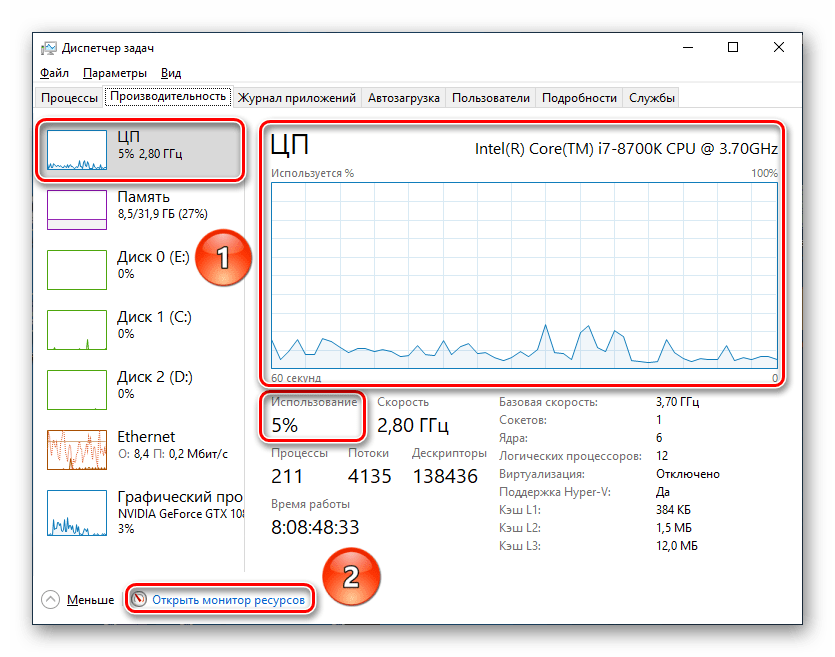Select the Память memory graph thumbnail
Screen dimensions: 835x657
point(77,210)
